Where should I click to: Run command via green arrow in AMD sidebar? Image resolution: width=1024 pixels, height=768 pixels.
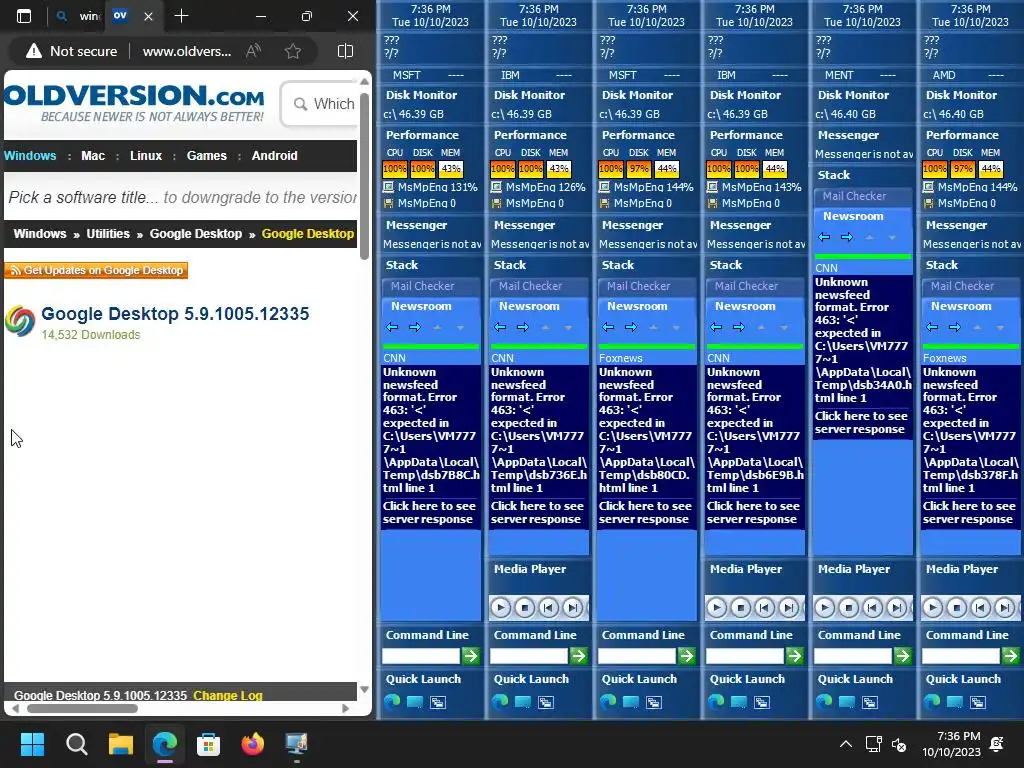(1011, 655)
